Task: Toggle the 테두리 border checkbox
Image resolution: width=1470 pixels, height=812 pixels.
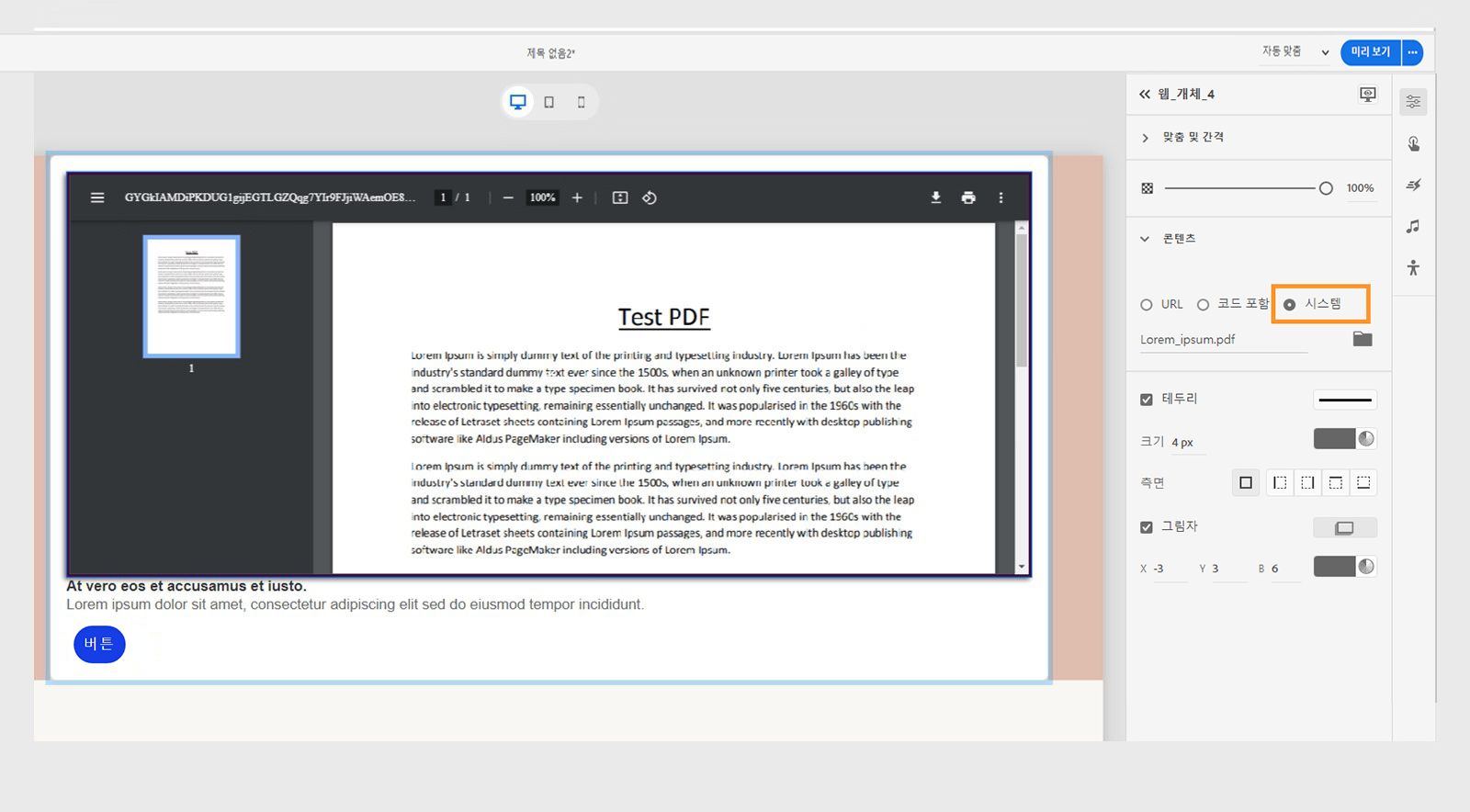Action: (1147, 399)
